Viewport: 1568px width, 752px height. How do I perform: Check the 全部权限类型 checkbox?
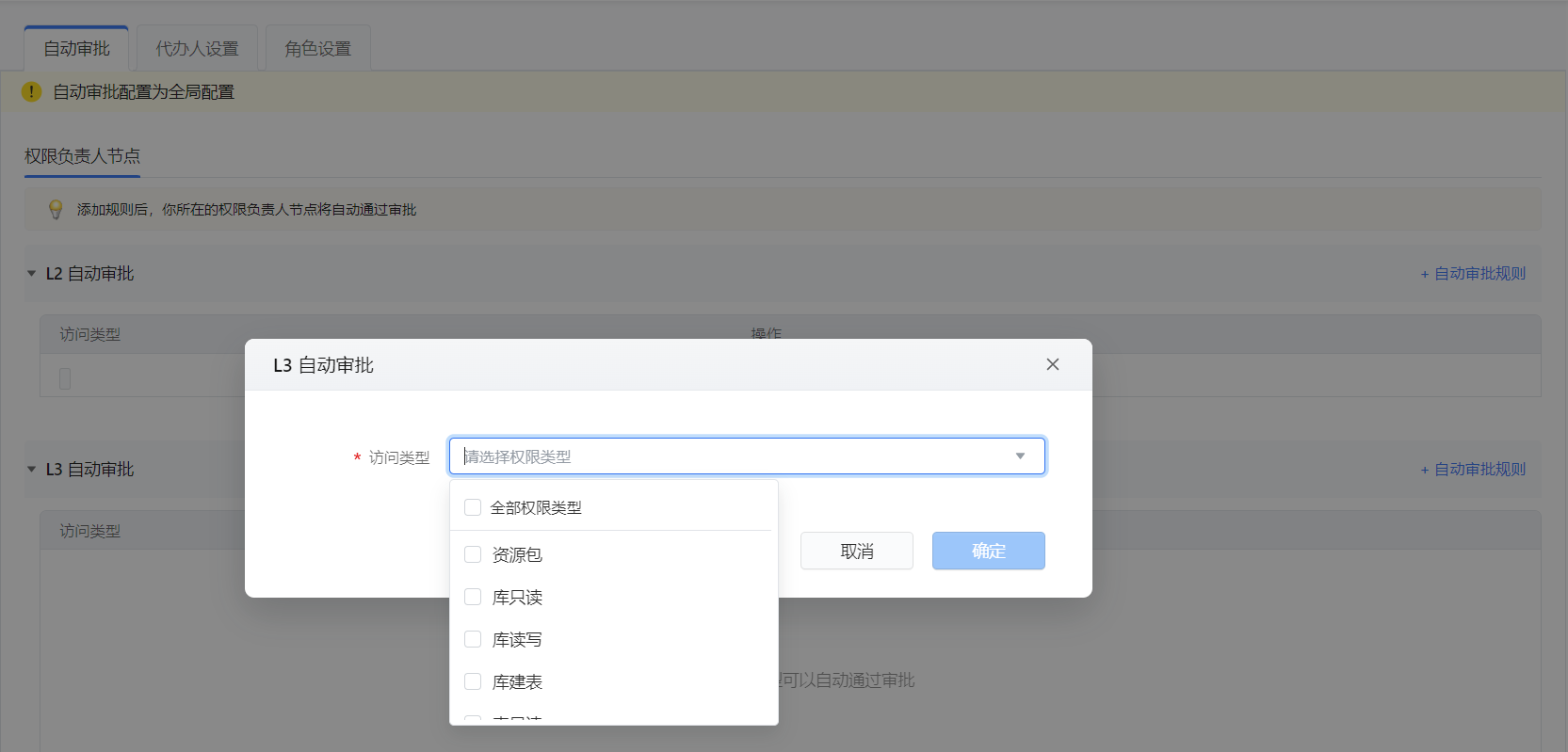click(x=473, y=507)
